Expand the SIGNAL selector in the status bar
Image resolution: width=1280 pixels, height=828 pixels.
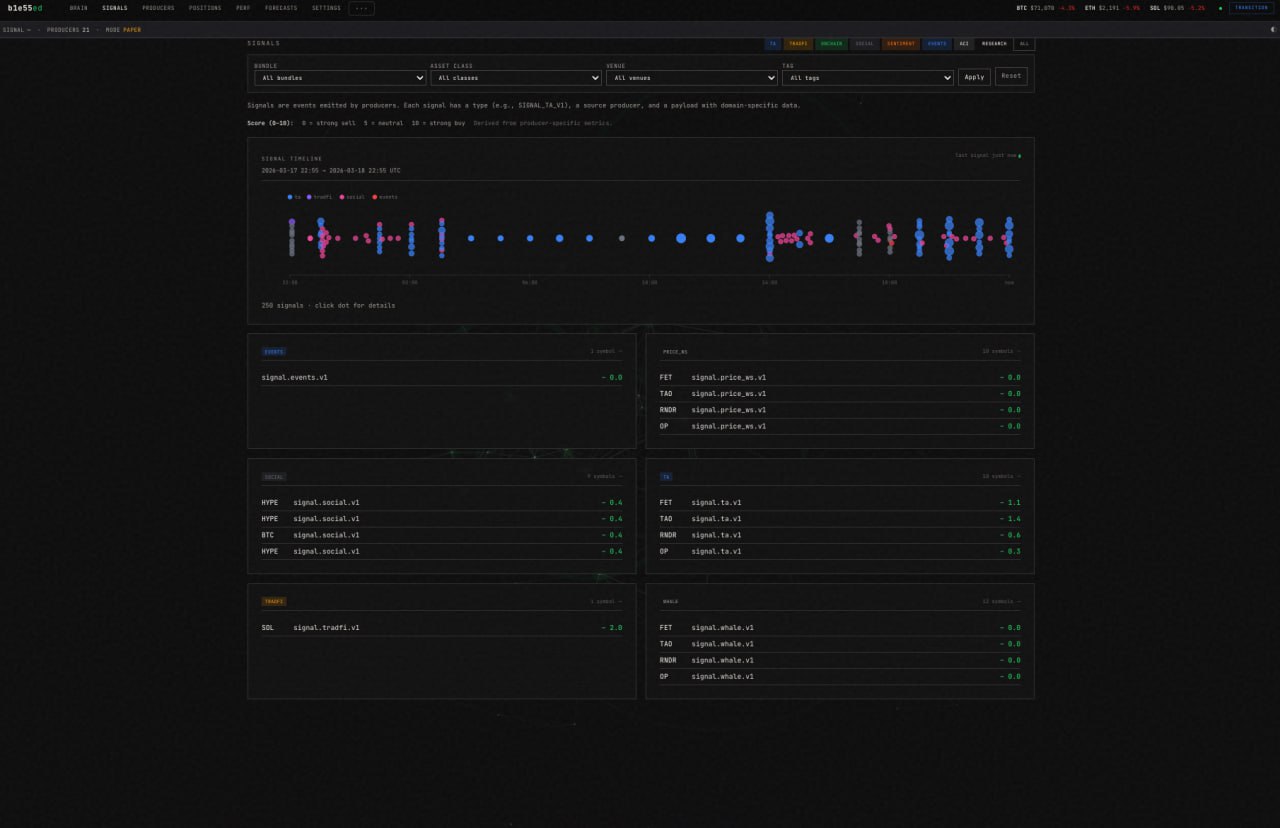coord(16,30)
